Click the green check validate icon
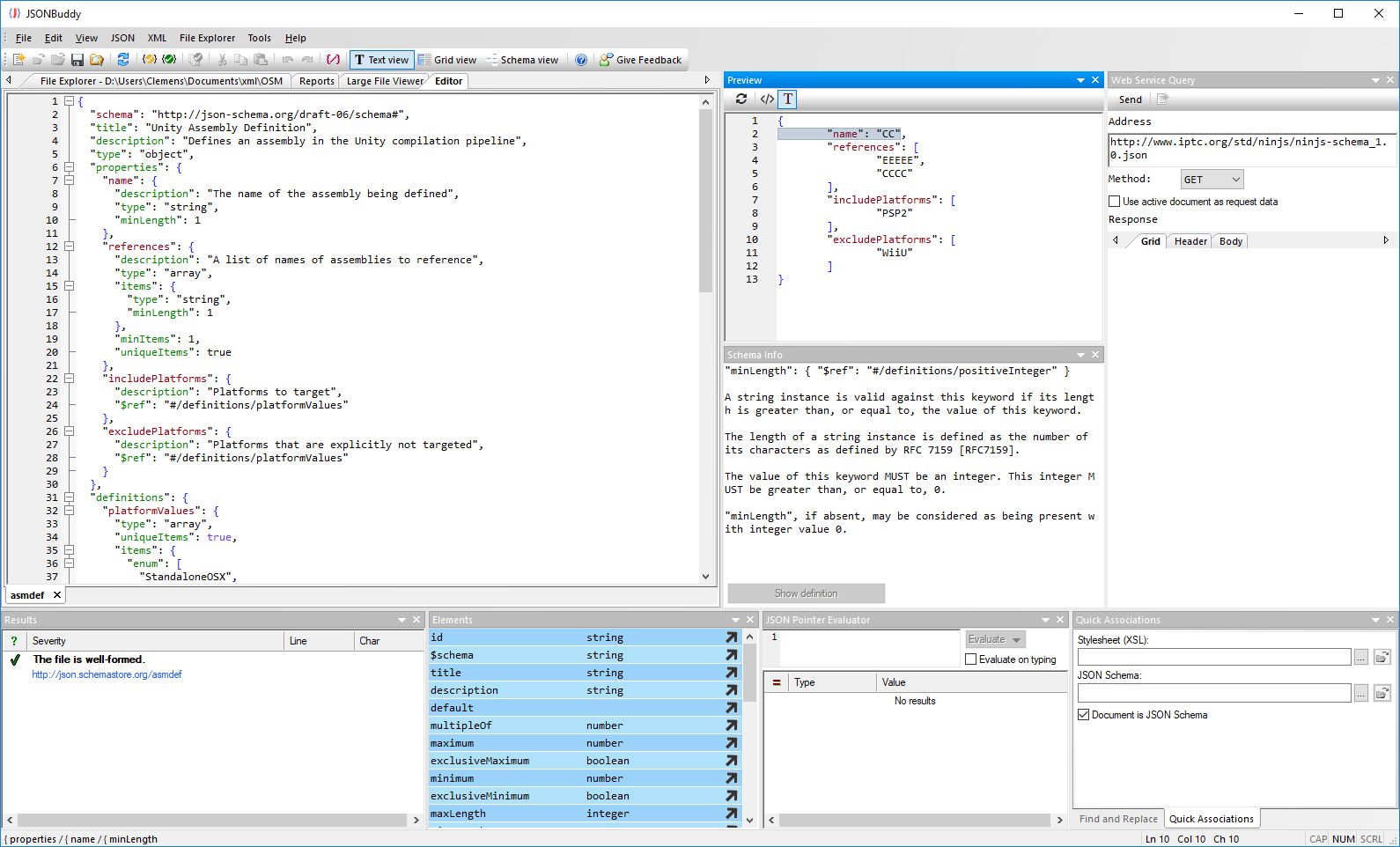This screenshot has width=1400, height=847. pyautogui.click(x=169, y=60)
